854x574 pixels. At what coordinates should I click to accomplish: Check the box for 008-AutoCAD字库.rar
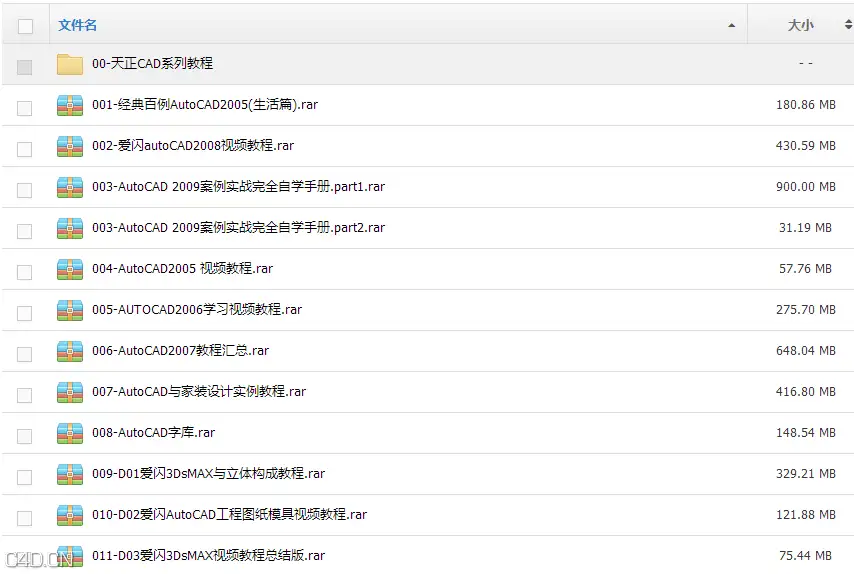point(25,436)
